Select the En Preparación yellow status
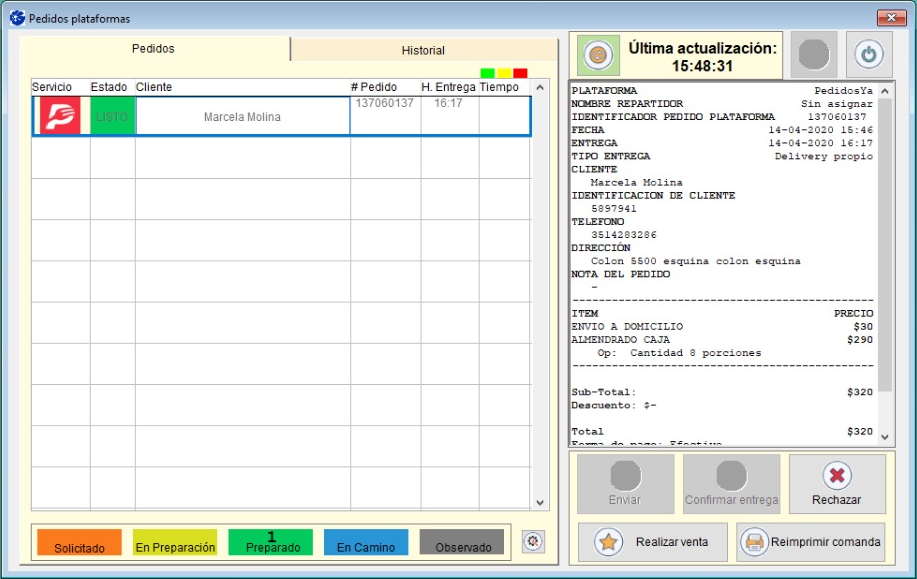 click(175, 542)
